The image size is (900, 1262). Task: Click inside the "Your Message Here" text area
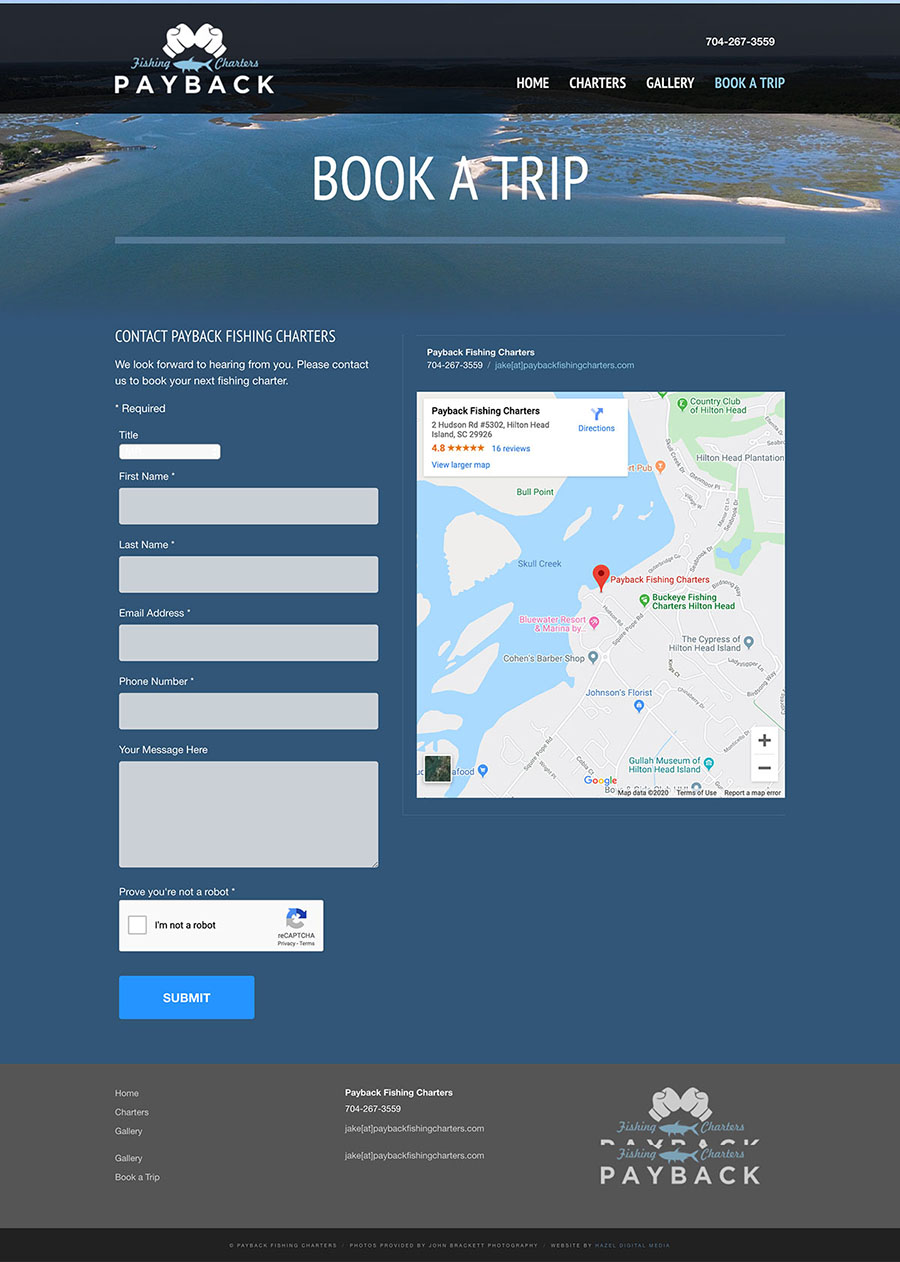point(248,814)
